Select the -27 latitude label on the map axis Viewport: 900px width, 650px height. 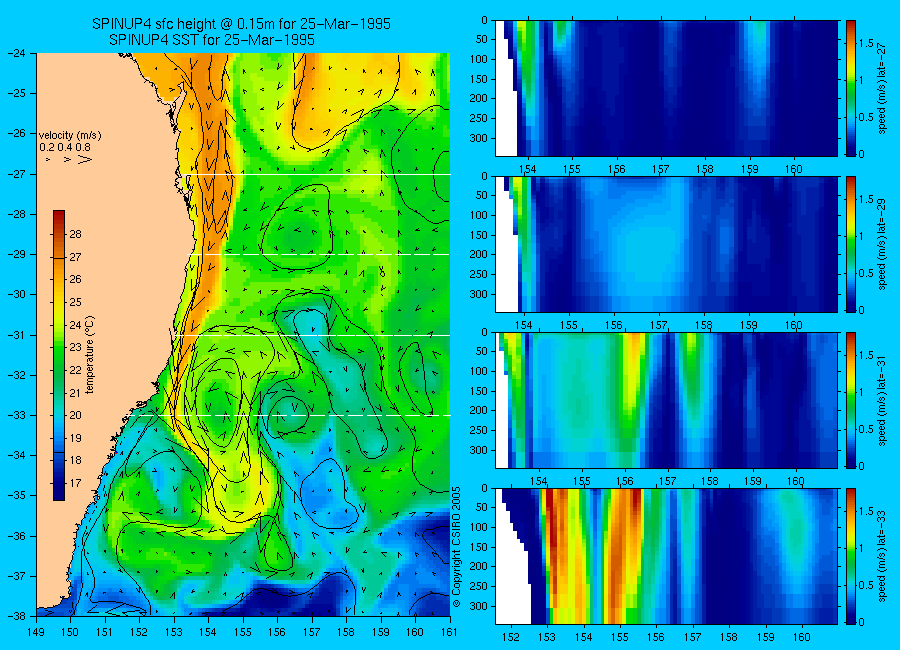click(x=17, y=174)
